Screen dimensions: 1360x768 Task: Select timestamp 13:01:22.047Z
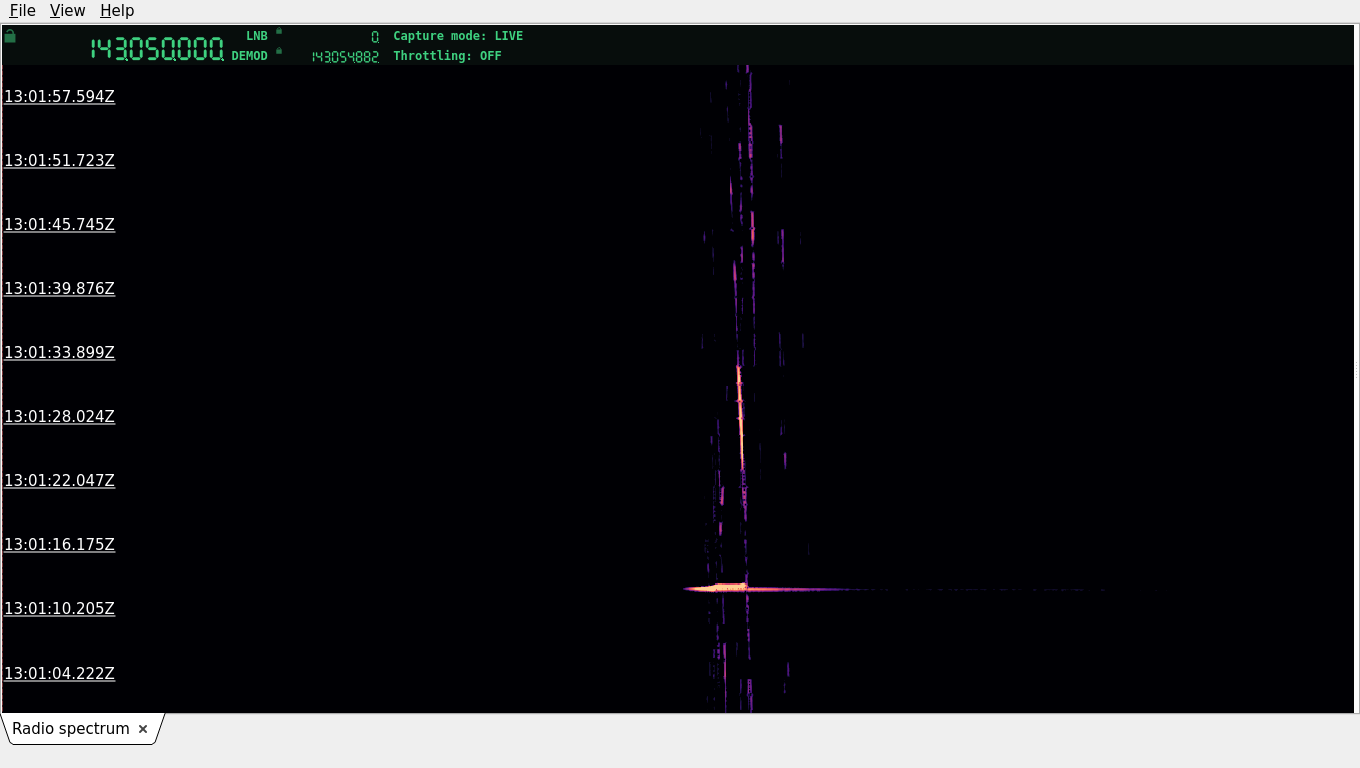[x=60, y=481]
